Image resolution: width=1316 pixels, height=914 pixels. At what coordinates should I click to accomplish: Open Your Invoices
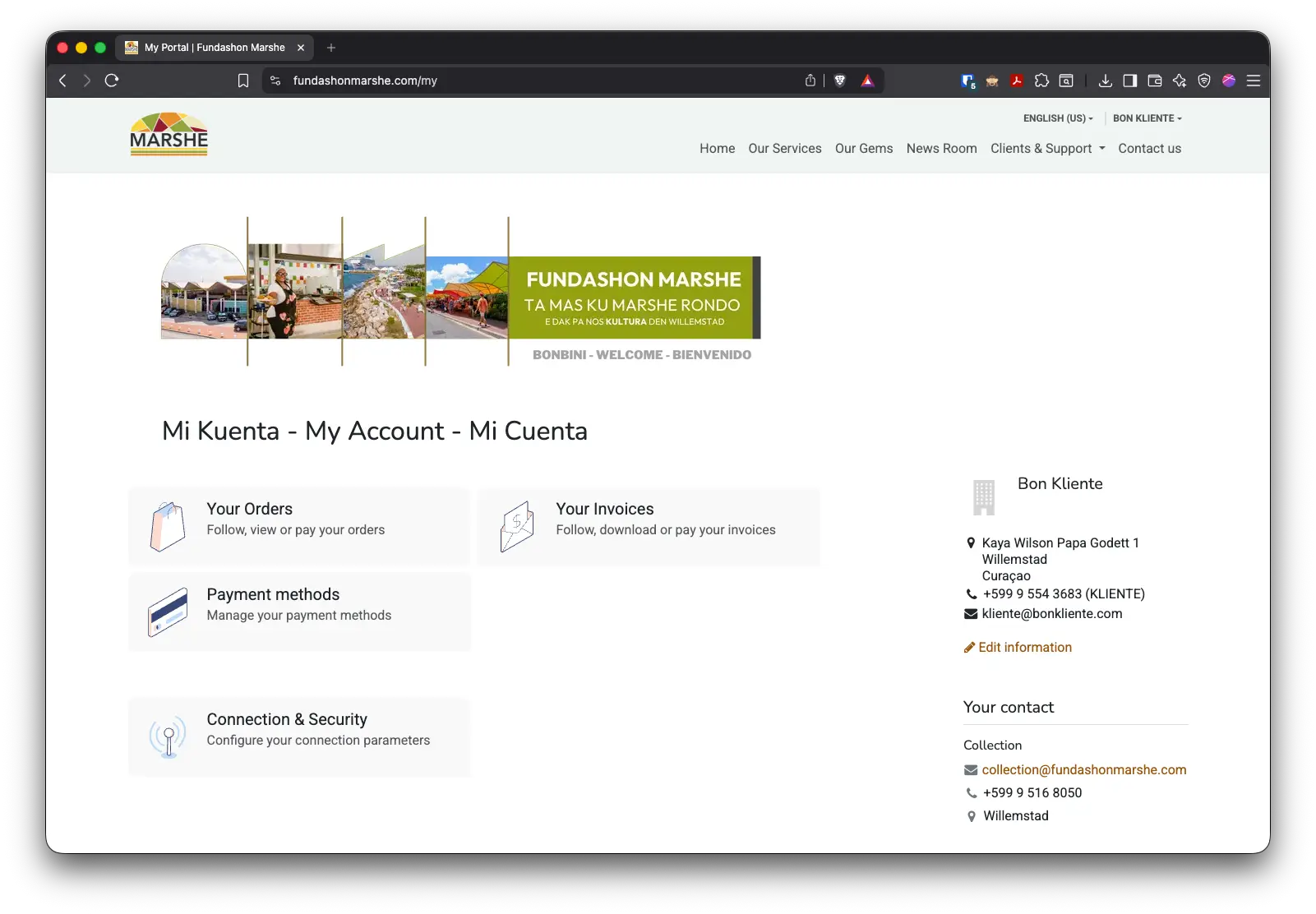(649, 526)
